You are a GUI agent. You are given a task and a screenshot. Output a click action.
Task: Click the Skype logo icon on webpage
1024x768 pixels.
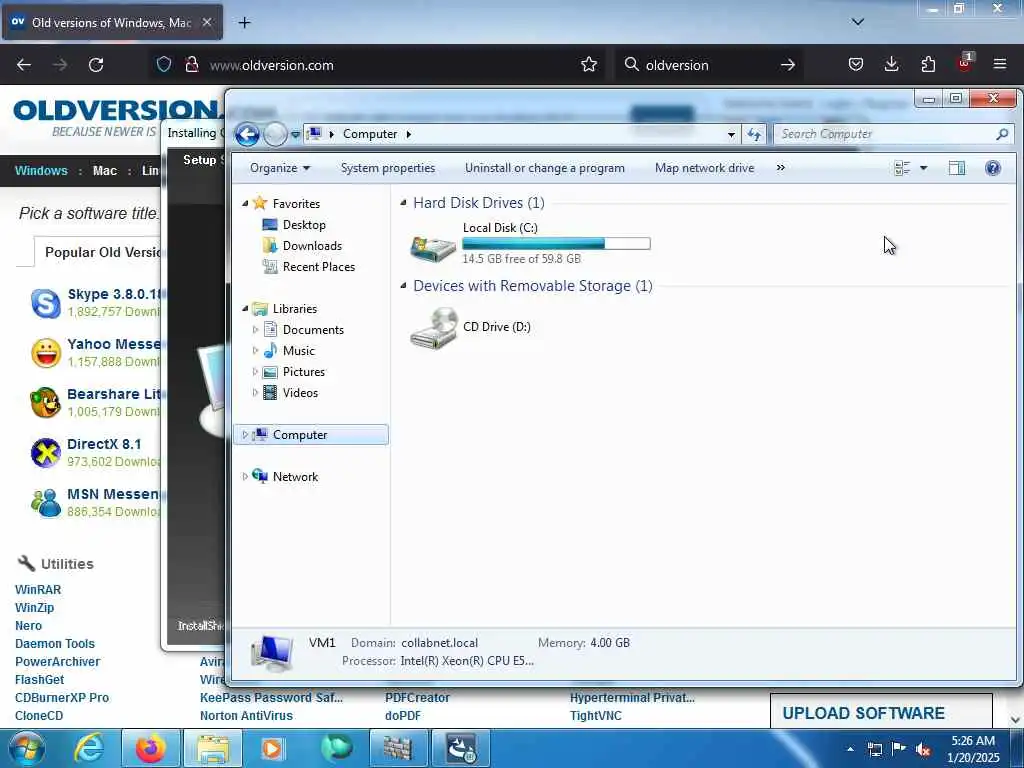[x=46, y=303]
